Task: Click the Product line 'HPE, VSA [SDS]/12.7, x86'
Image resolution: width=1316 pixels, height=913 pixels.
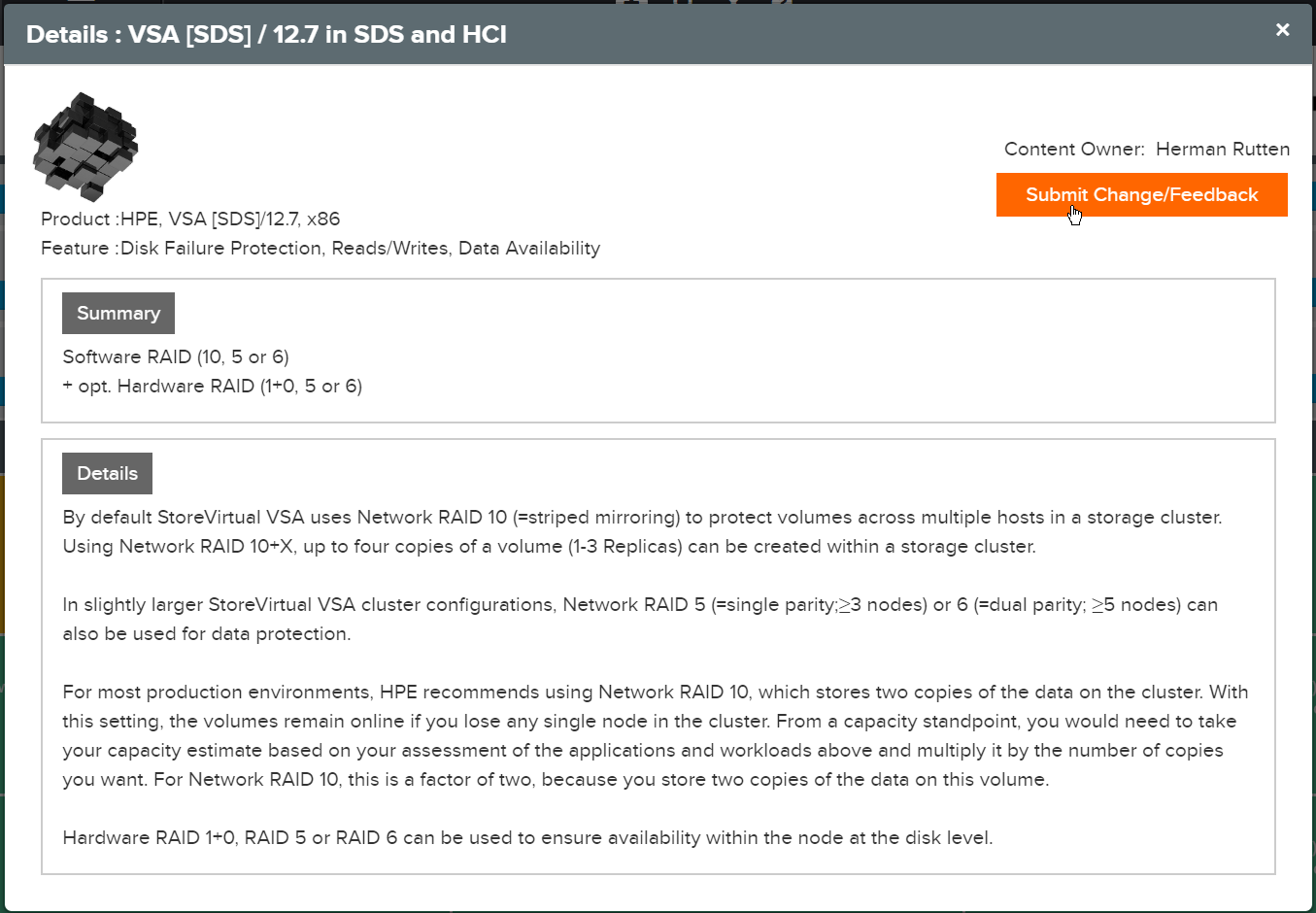Action: [x=230, y=219]
